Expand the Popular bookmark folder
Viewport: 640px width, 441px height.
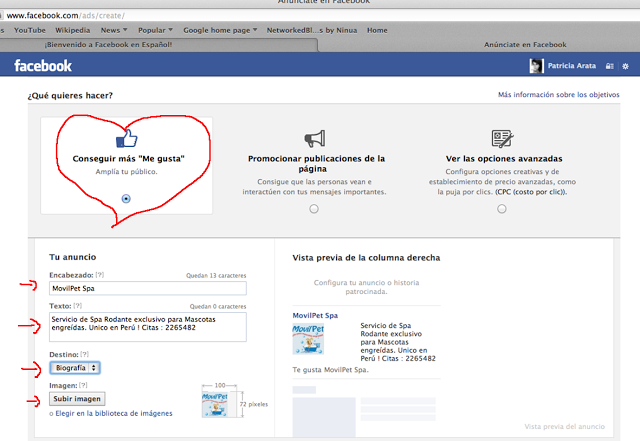[x=156, y=30]
